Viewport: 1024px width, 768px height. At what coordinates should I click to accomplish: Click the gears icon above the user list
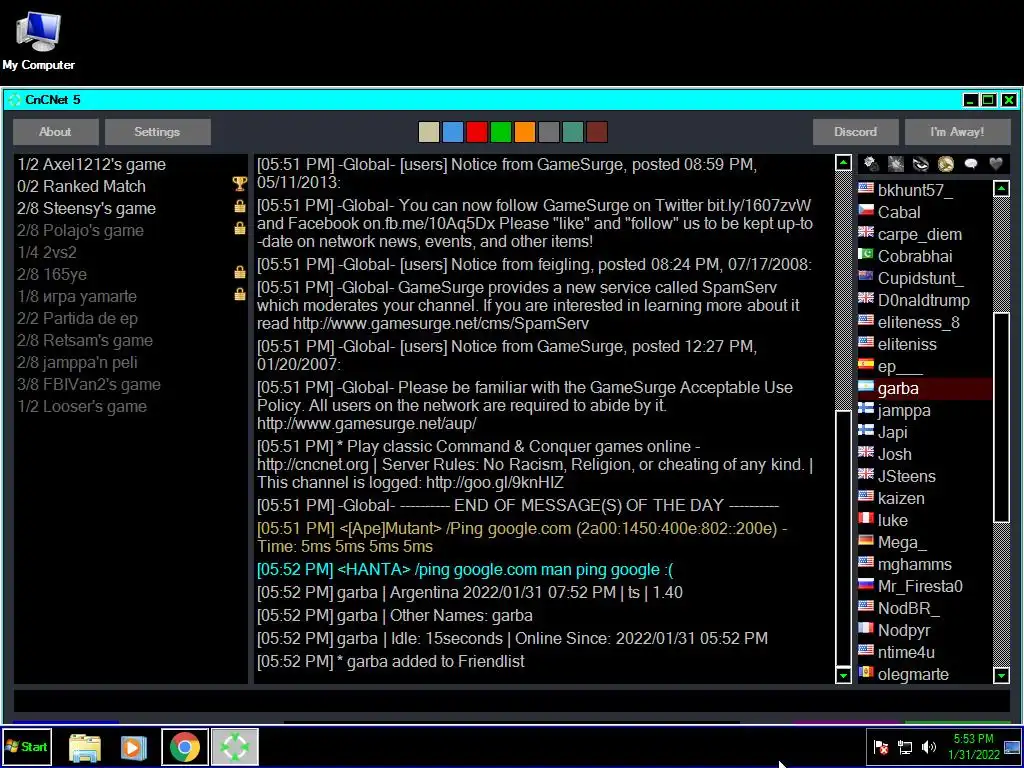pos(871,163)
